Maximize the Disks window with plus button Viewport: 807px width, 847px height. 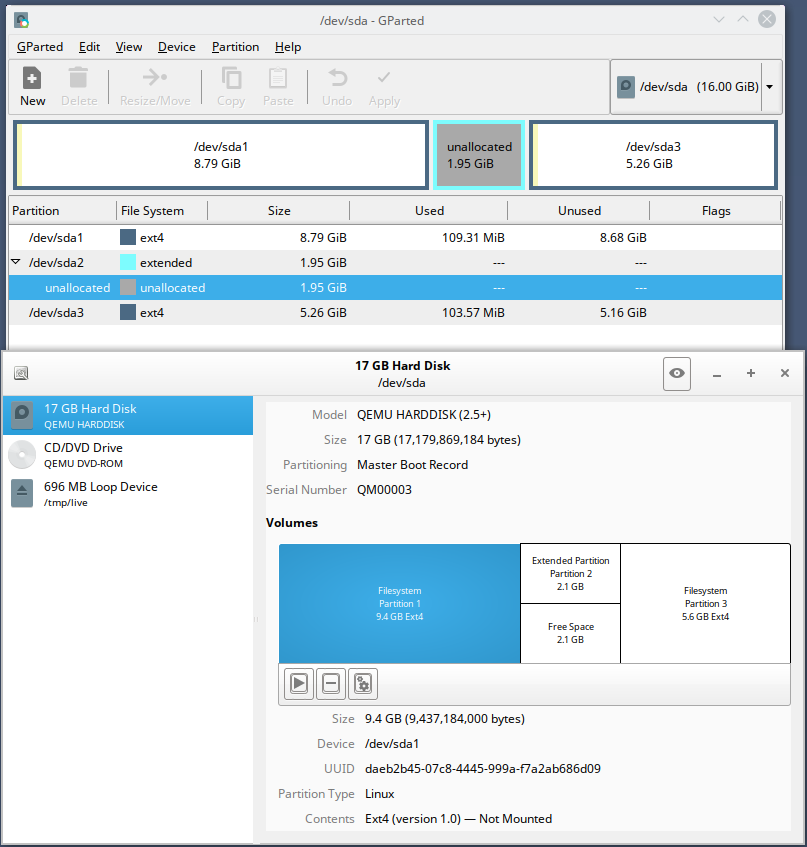pos(751,373)
